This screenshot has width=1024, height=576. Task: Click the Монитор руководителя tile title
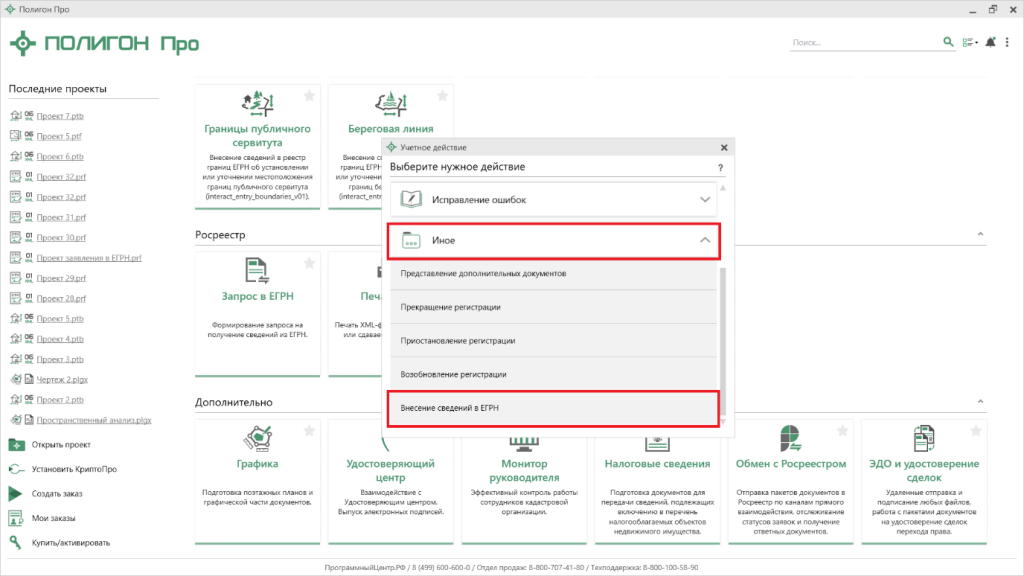524,470
